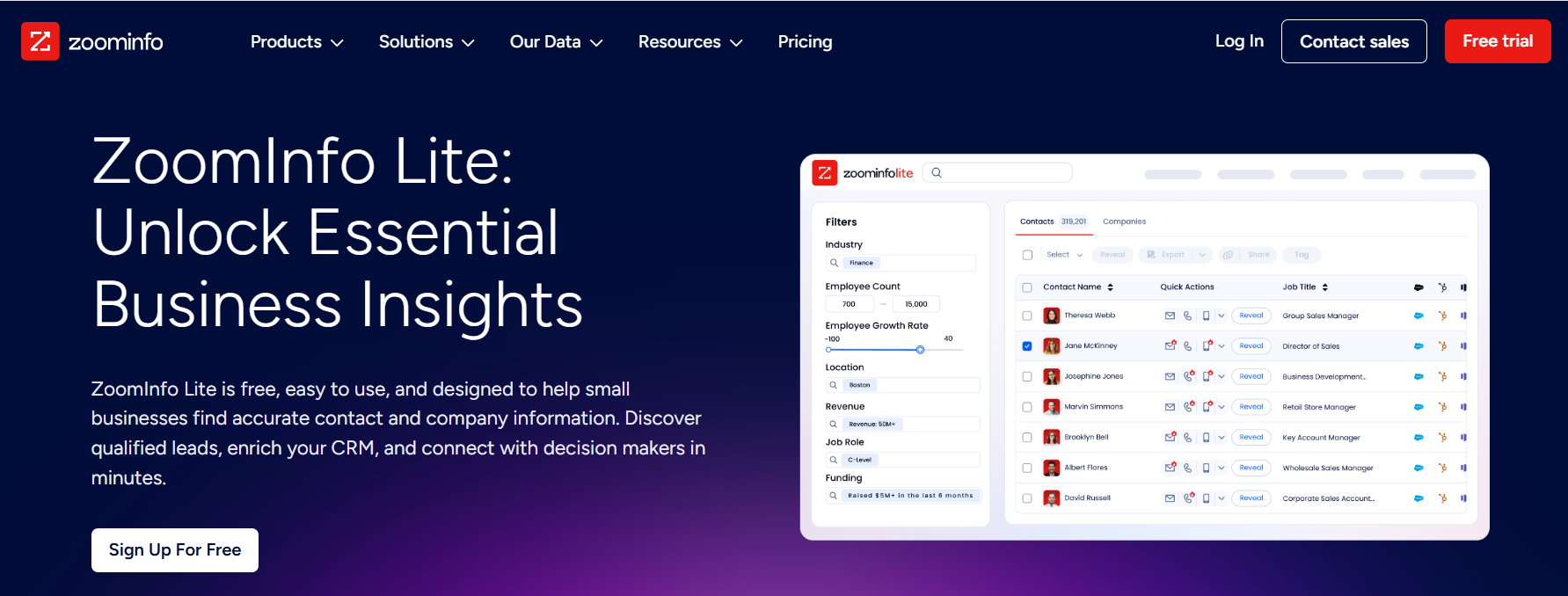Open the Pricing page
The height and width of the screenshot is (596, 1568).
805,41
